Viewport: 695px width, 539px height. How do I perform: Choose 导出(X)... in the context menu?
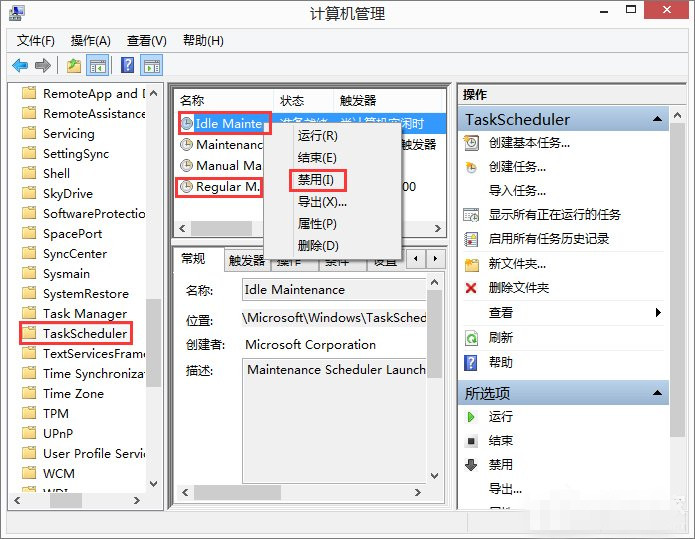(332, 202)
